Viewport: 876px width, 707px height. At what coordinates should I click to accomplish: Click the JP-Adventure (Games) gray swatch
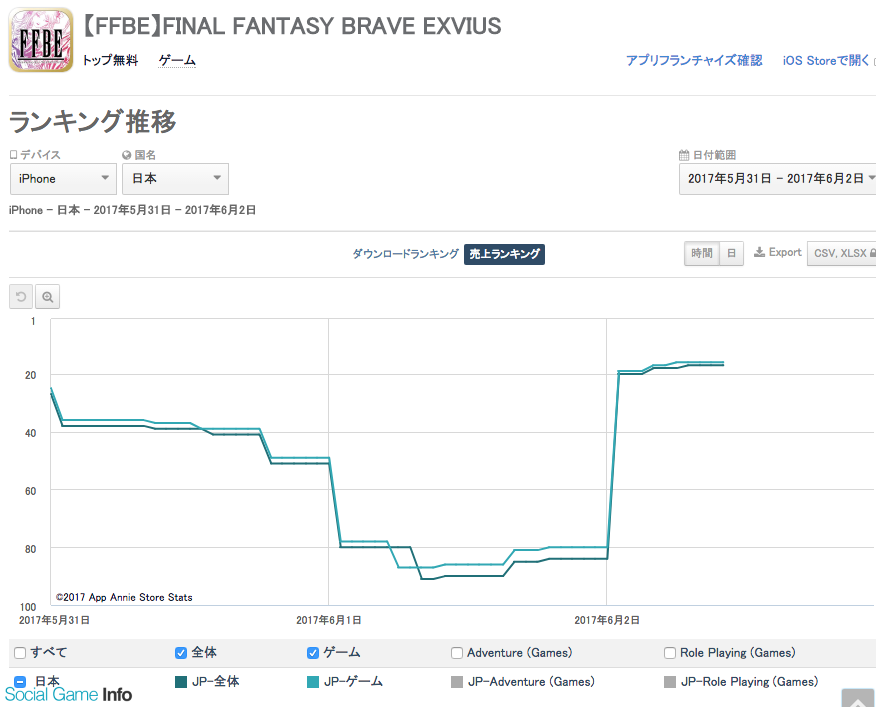pos(457,682)
